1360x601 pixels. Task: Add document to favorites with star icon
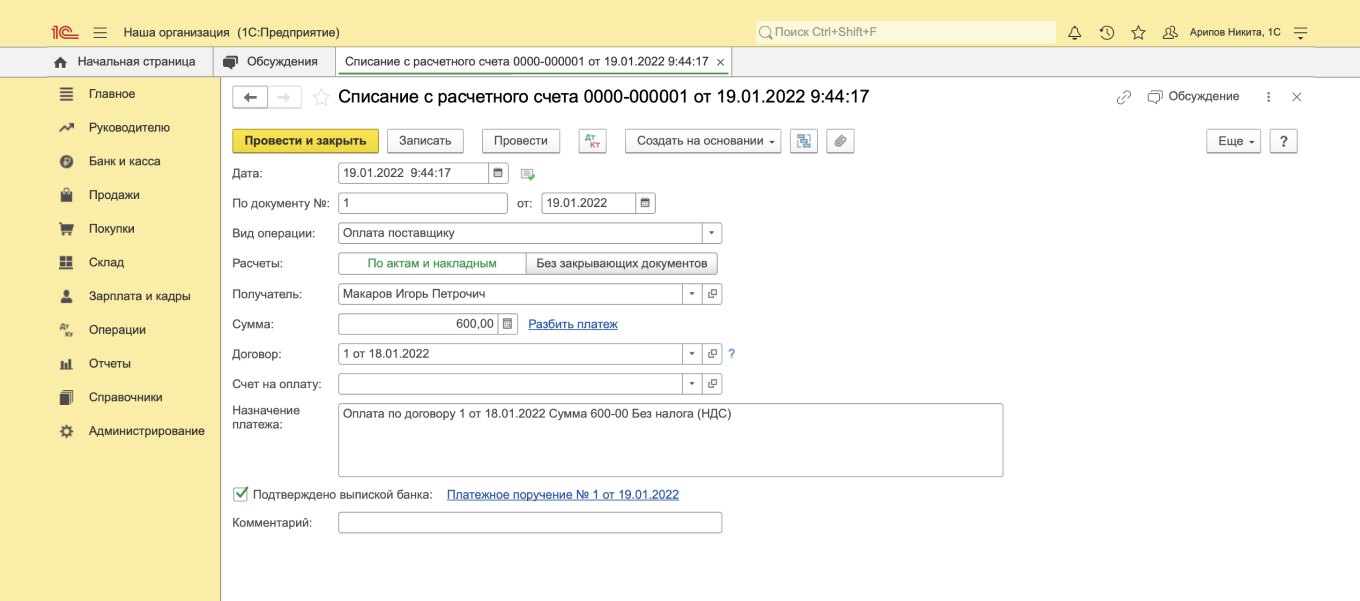321,97
